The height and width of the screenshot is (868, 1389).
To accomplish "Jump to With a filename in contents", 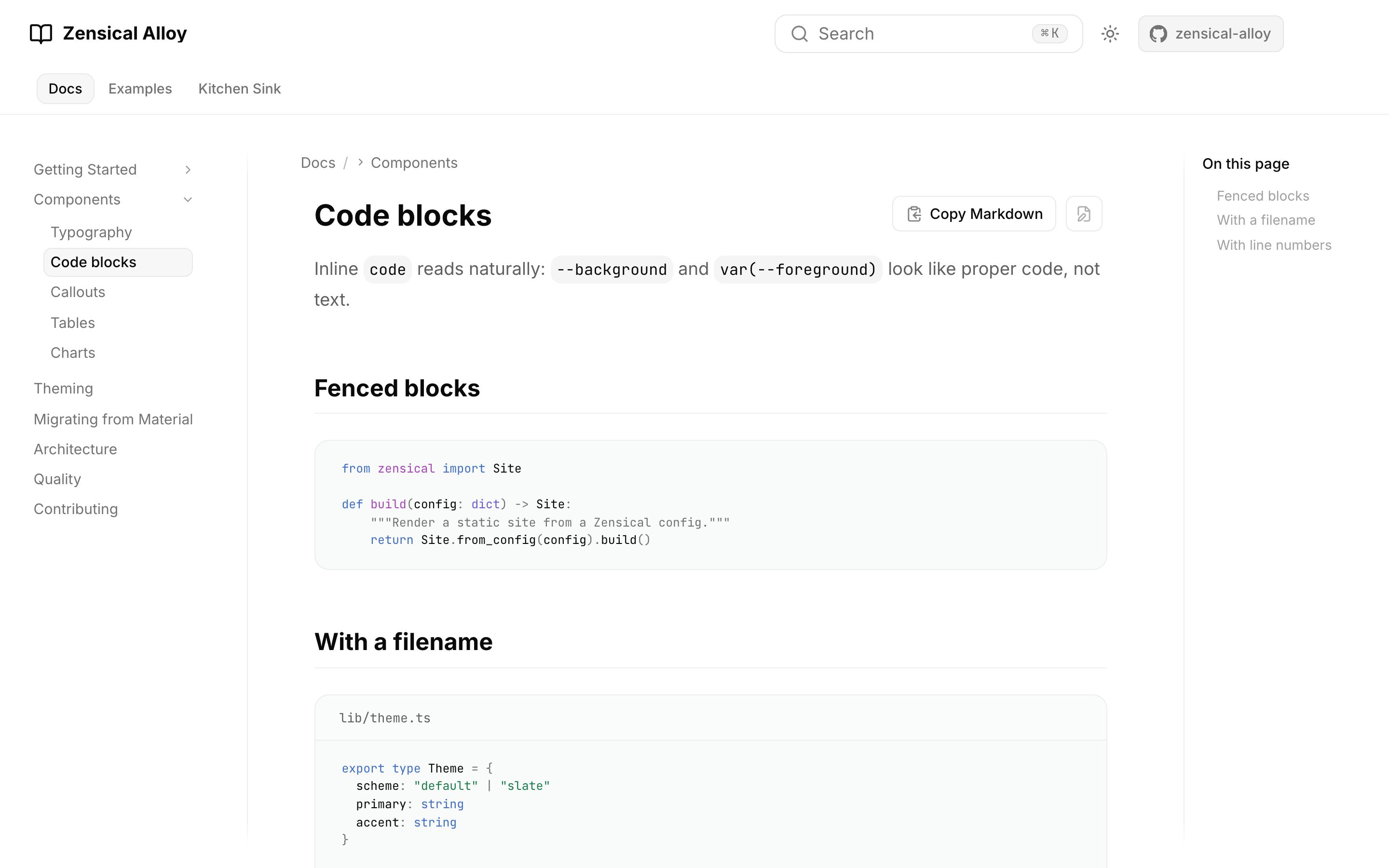I will pos(1266,220).
